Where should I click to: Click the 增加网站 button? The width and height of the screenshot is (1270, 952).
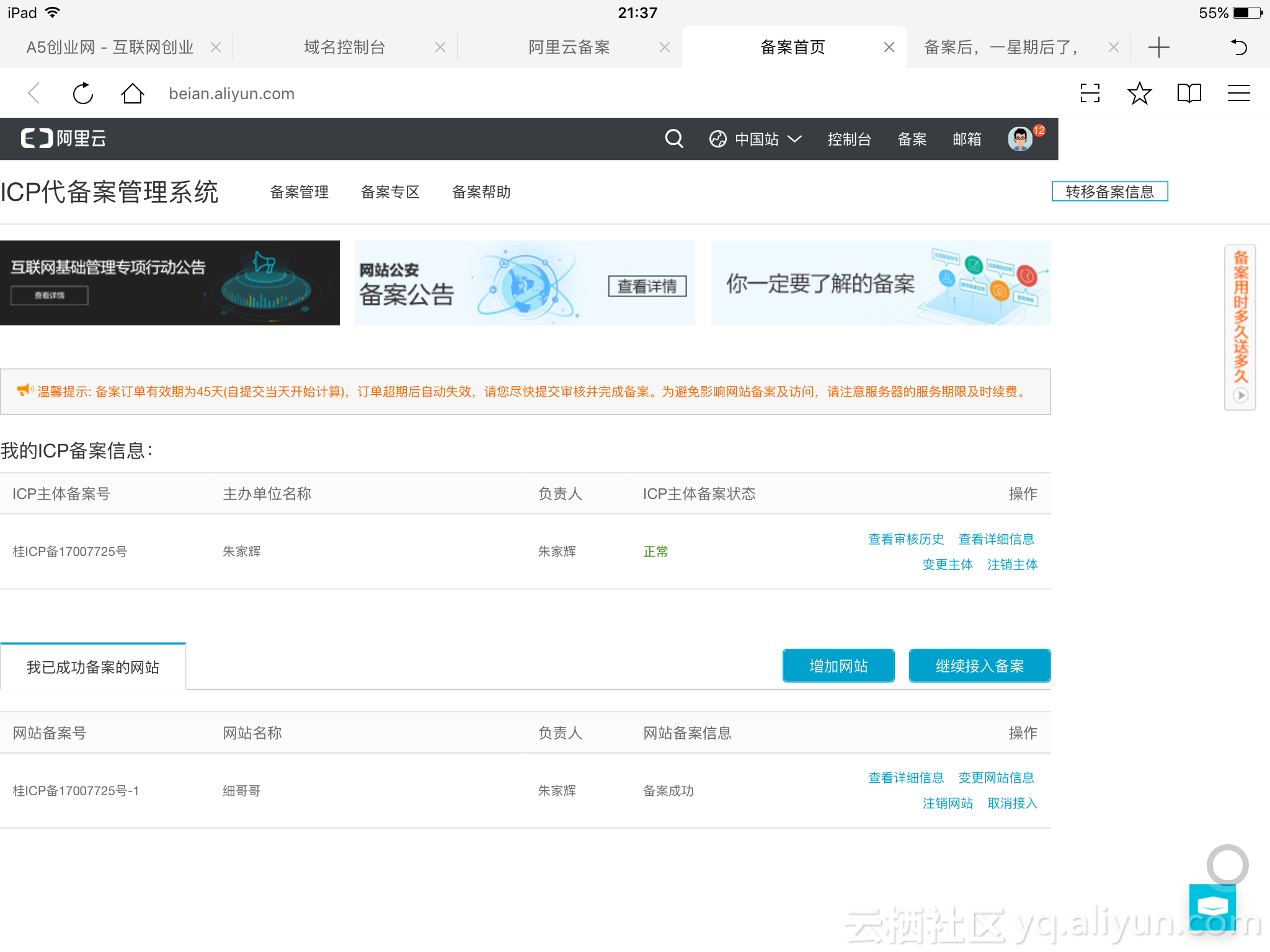(x=838, y=666)
